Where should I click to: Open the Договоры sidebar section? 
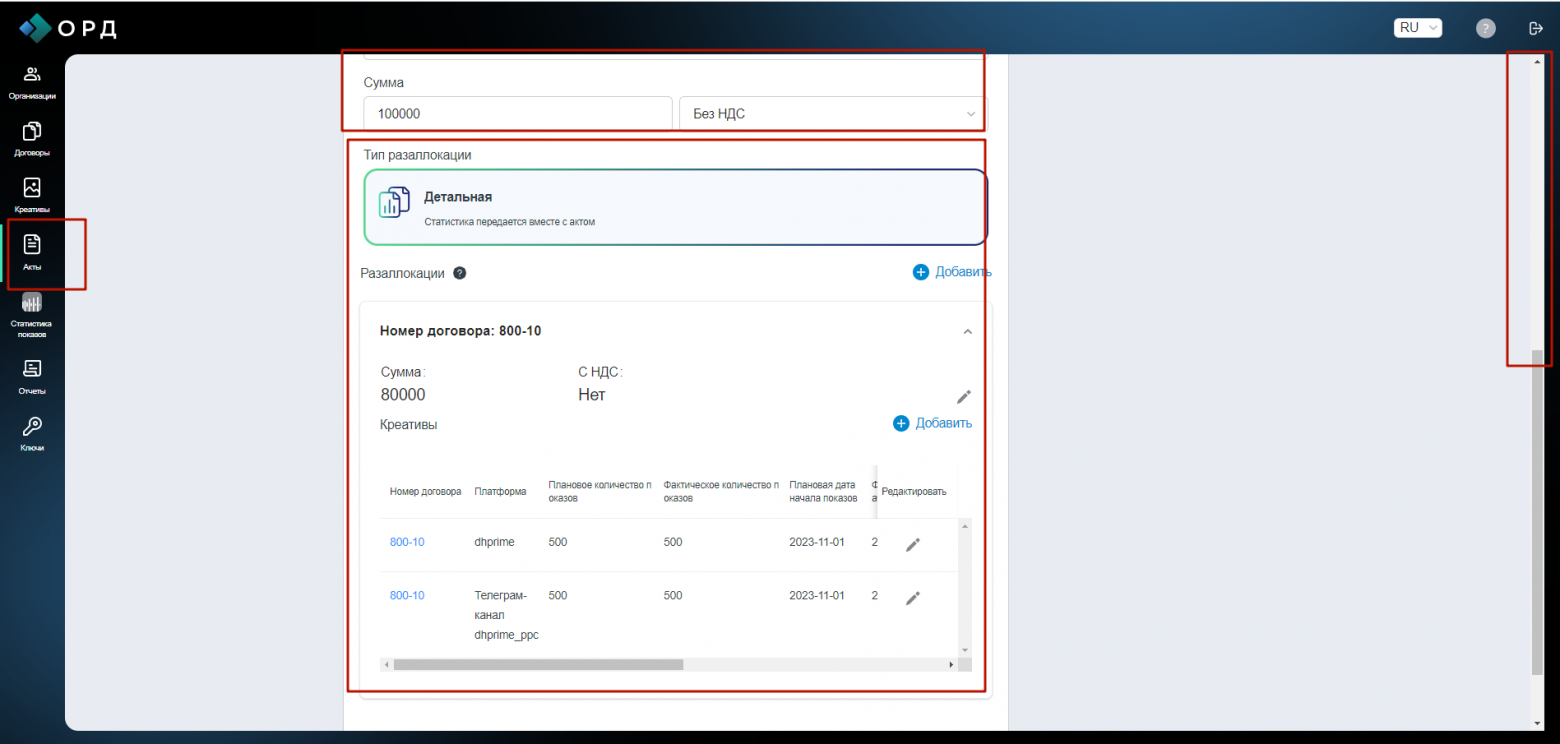click(x=32, y=139)
